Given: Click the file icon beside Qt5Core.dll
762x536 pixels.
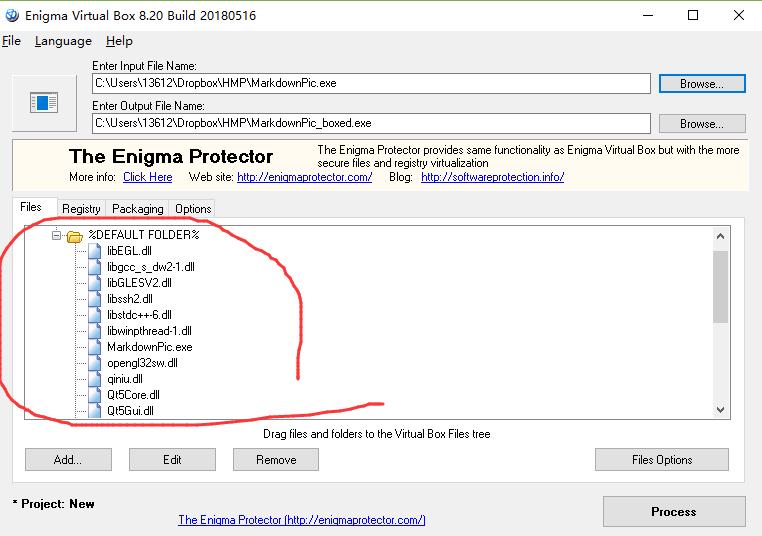Looking at the screenshot, I should (95, 396).
